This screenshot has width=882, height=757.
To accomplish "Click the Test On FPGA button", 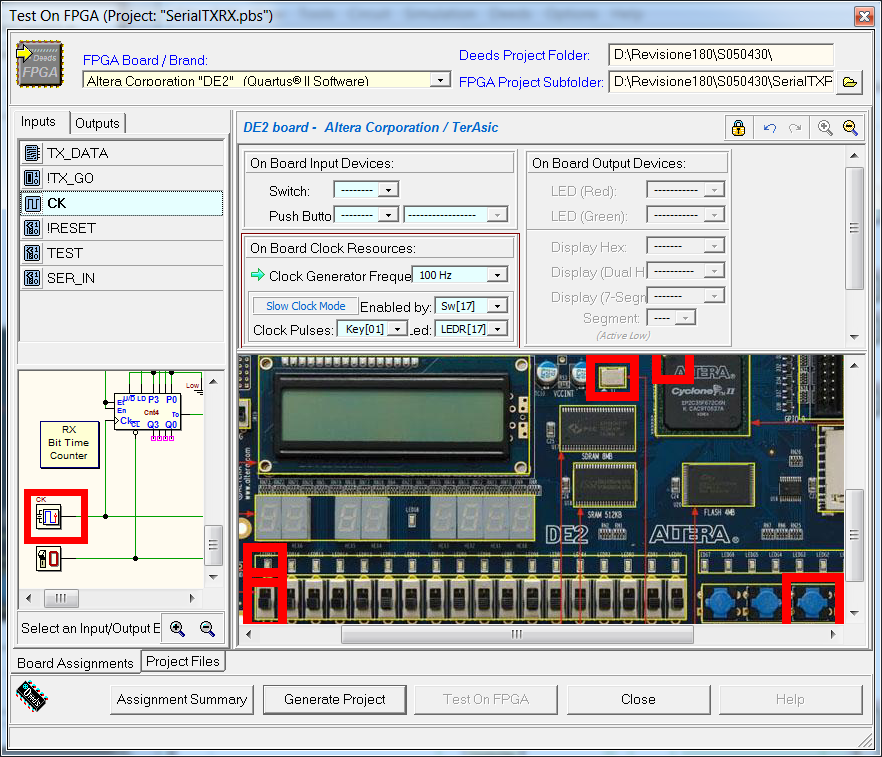I will 486,699.
